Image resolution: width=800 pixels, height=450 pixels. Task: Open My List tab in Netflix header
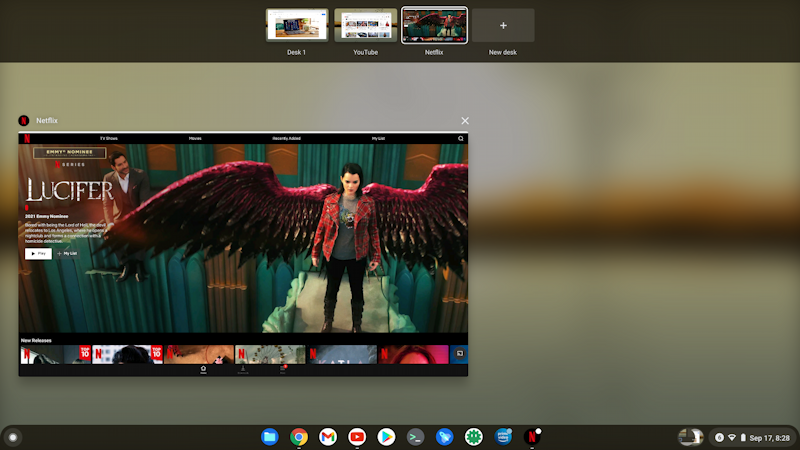click(x=378, y=138)
